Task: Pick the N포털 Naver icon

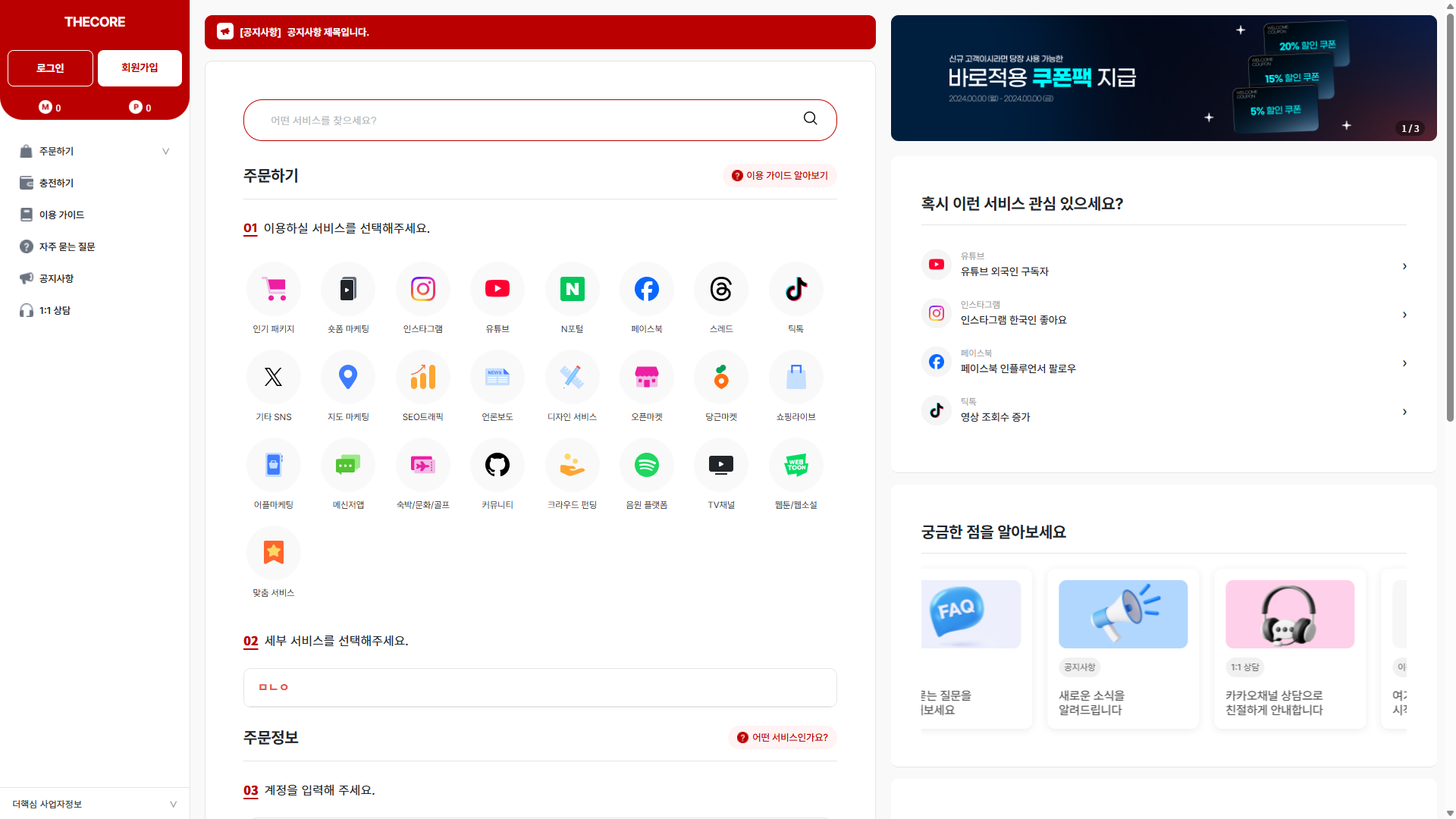Action: pyautogui.click(x=573, y=289)
